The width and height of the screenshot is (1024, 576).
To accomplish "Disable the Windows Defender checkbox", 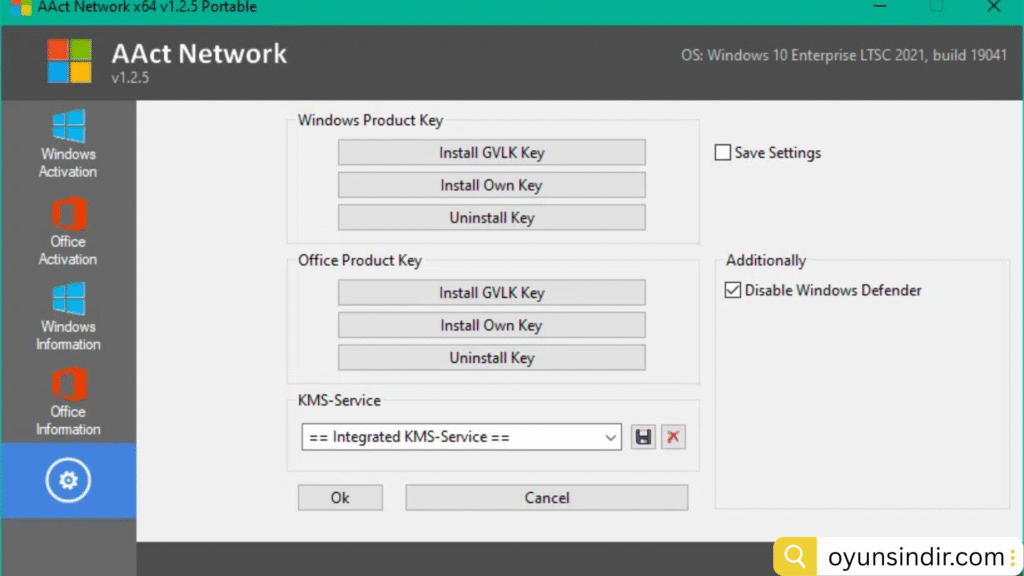I will [733, 290].
